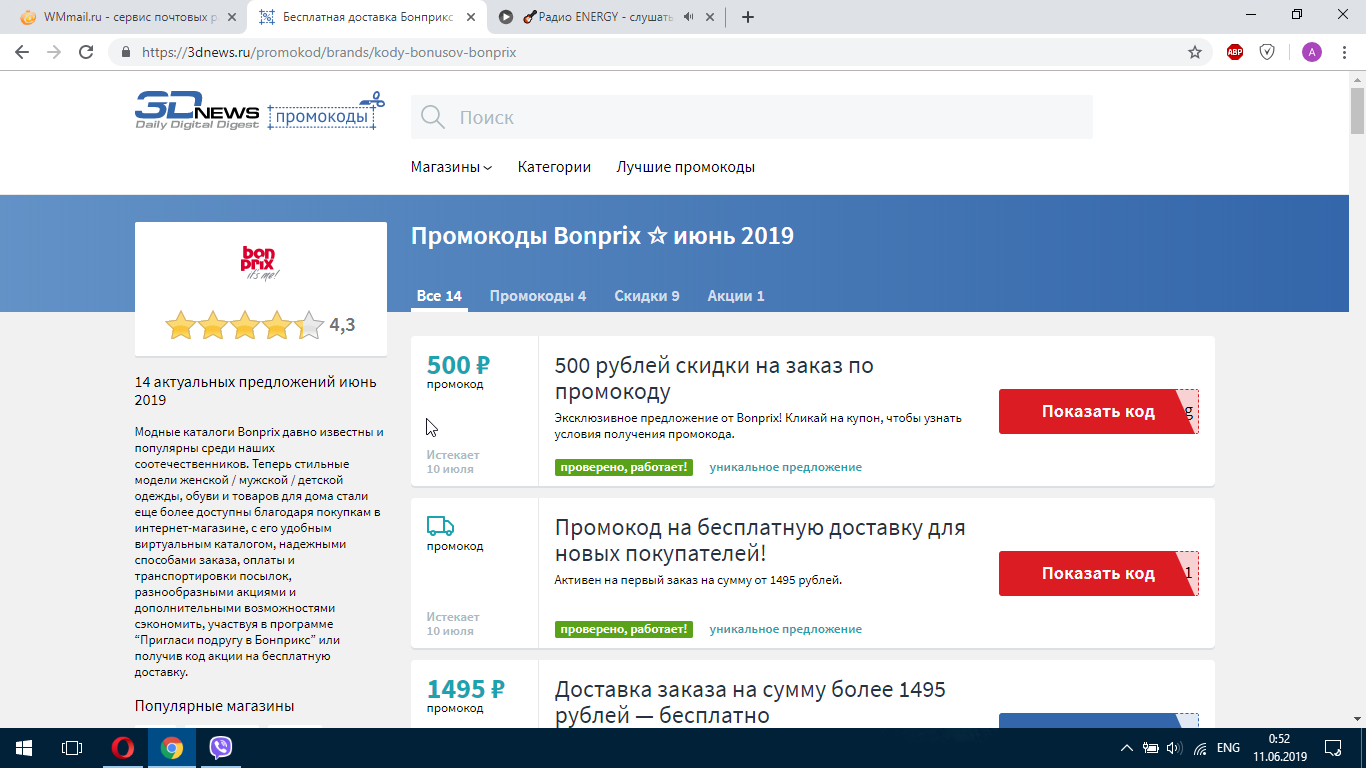Screen dimensions: 1366x768
Task: Show code for 500 рублей discount
Action: 1098,411
